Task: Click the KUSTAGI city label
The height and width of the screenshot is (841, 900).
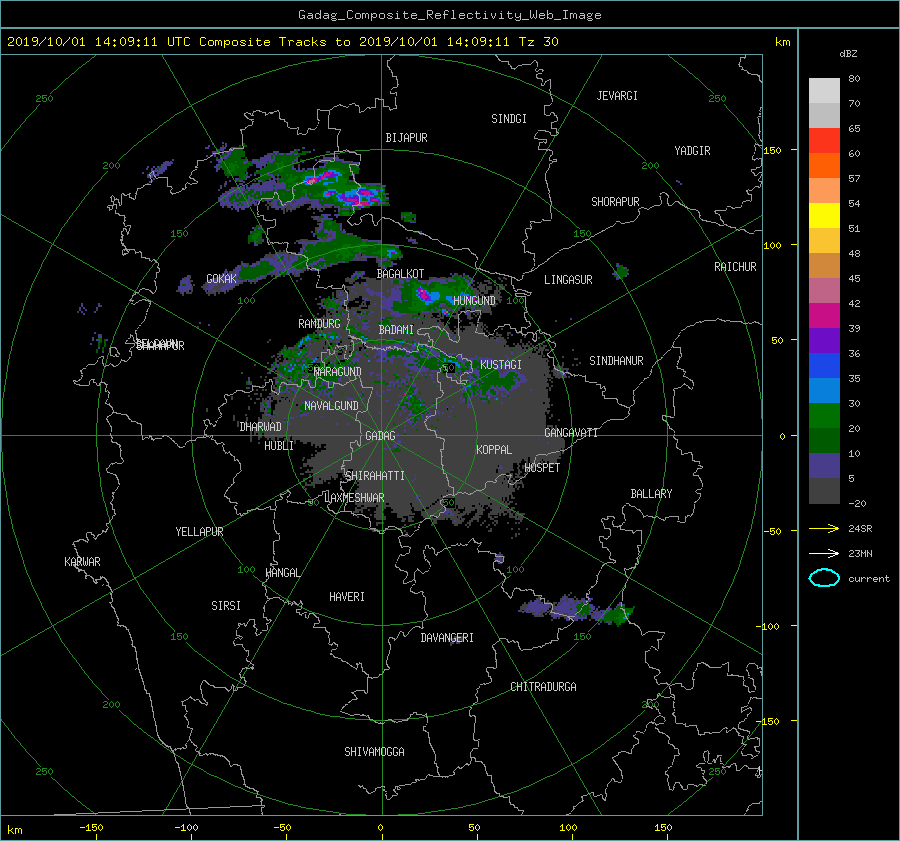Action: (501, 365)
